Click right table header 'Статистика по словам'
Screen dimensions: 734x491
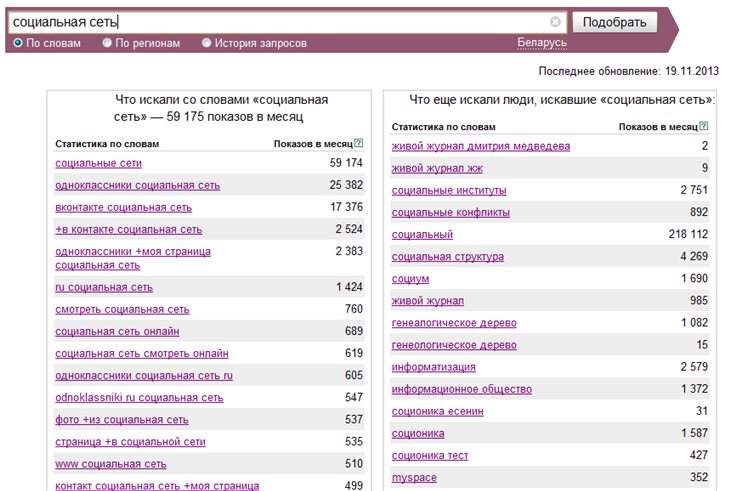coord(444,127)
